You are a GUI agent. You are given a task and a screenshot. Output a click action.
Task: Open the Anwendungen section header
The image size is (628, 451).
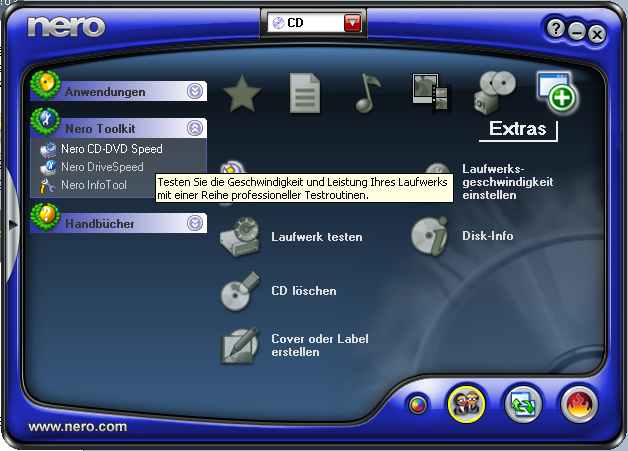pos(119,91)
